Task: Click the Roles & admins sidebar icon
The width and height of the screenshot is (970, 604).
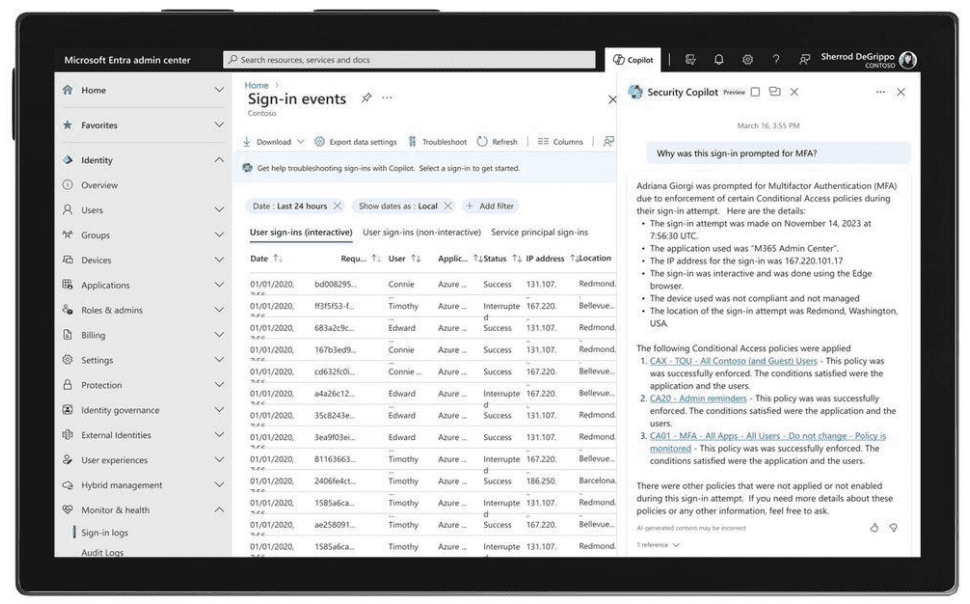Action: [x=67, y=309]
